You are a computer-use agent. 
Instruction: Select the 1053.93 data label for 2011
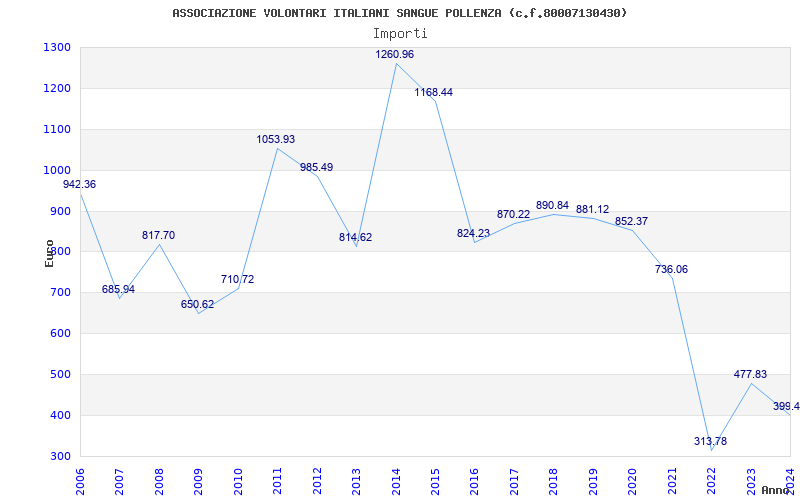point(276,139)
